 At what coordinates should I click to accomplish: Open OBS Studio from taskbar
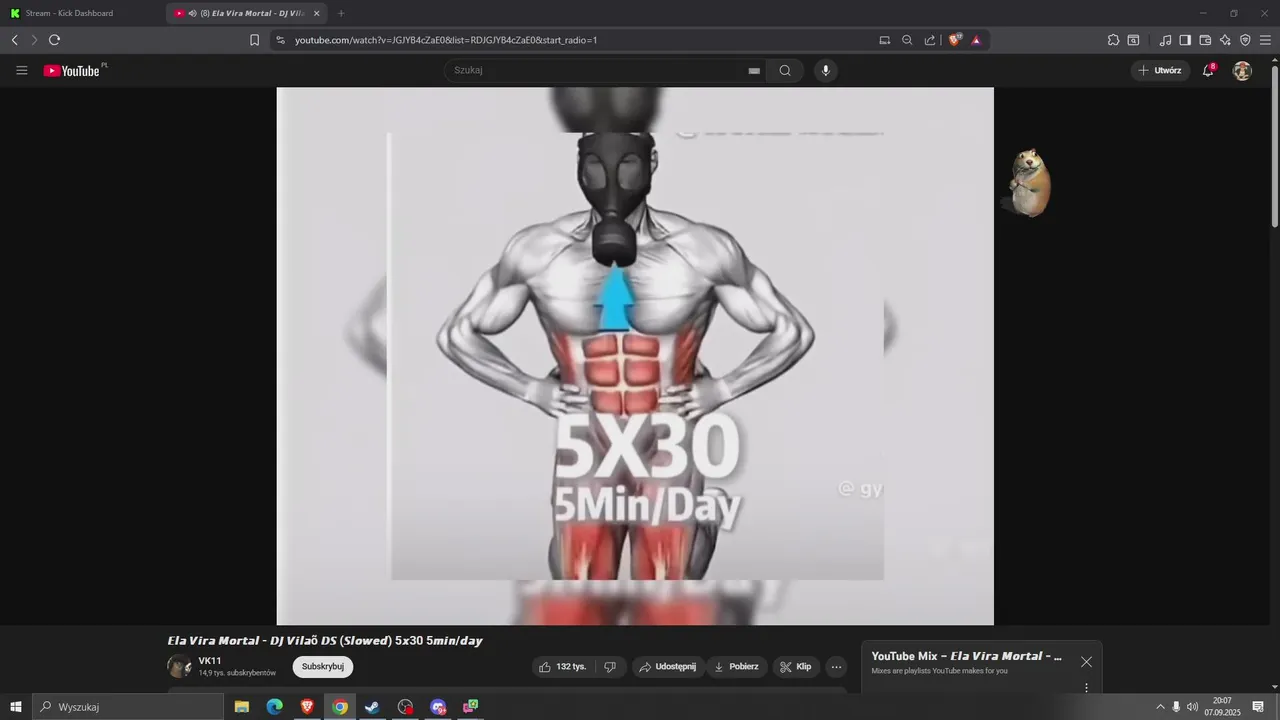click(405, 707)
